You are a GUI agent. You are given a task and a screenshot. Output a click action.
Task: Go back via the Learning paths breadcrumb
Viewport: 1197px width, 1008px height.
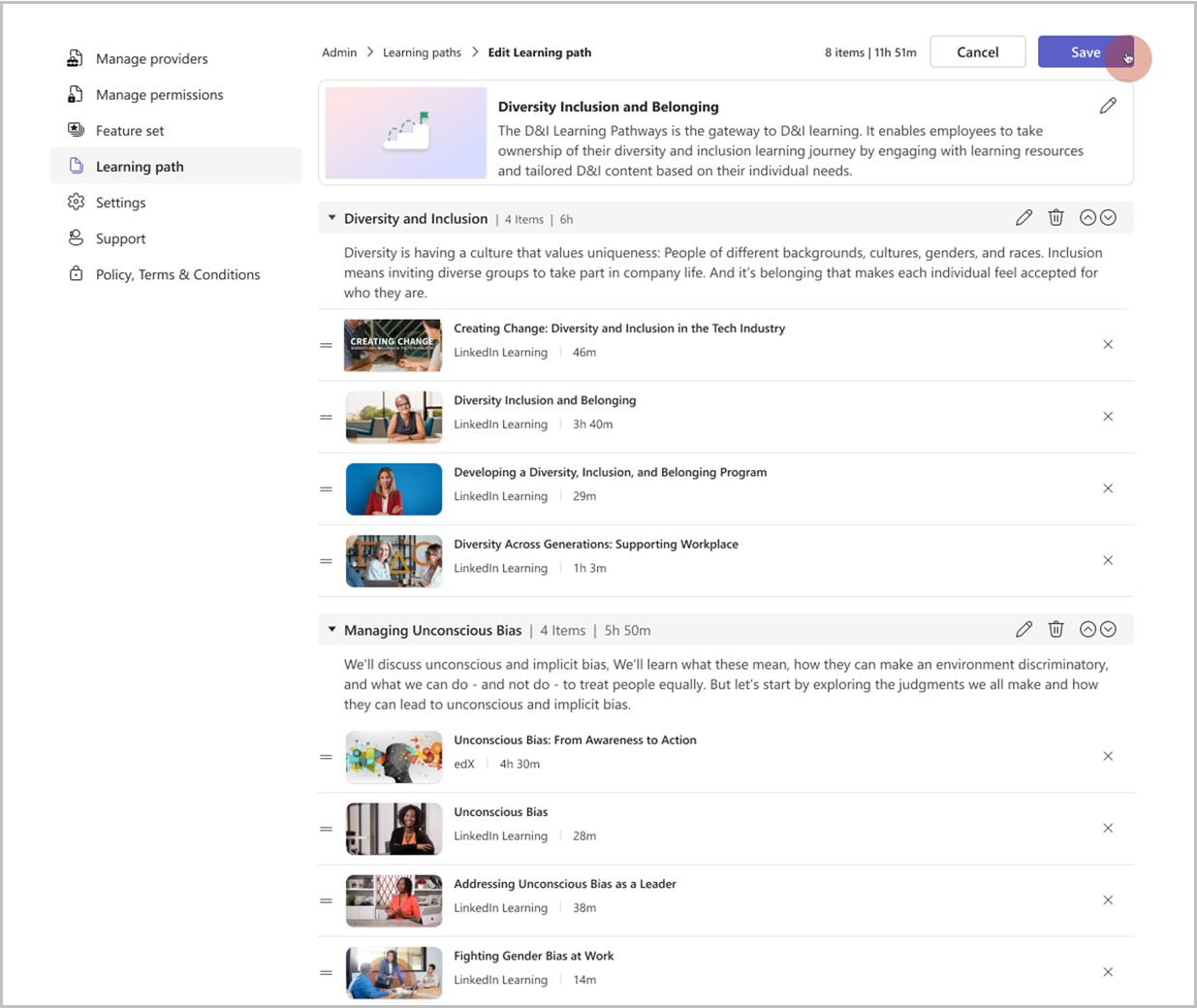coord(422,52)
